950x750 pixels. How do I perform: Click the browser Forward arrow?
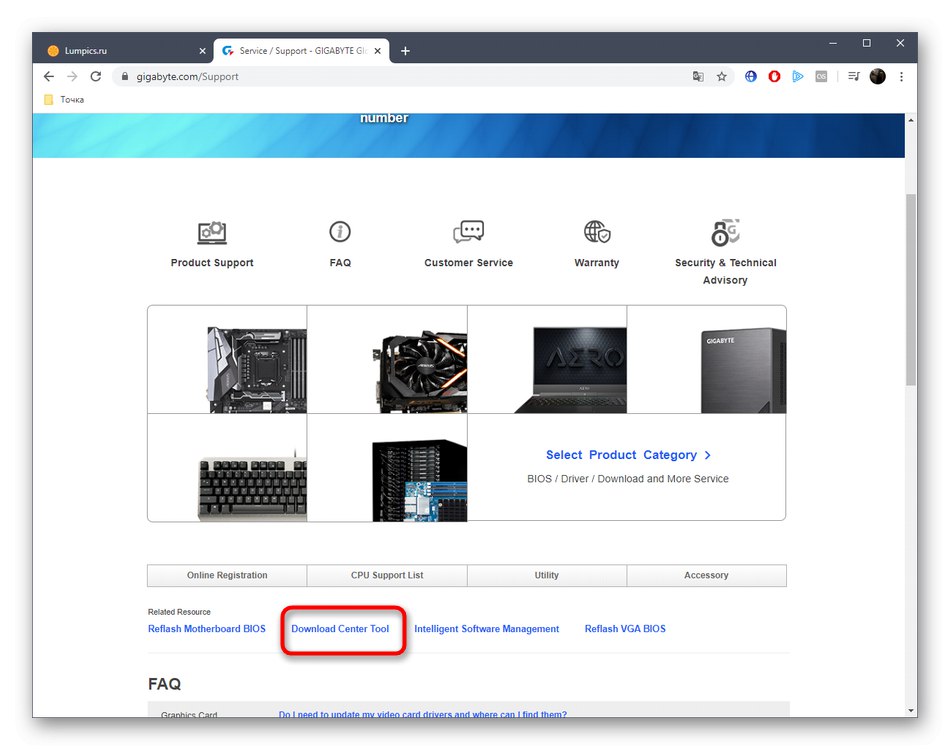click(72, 76)
